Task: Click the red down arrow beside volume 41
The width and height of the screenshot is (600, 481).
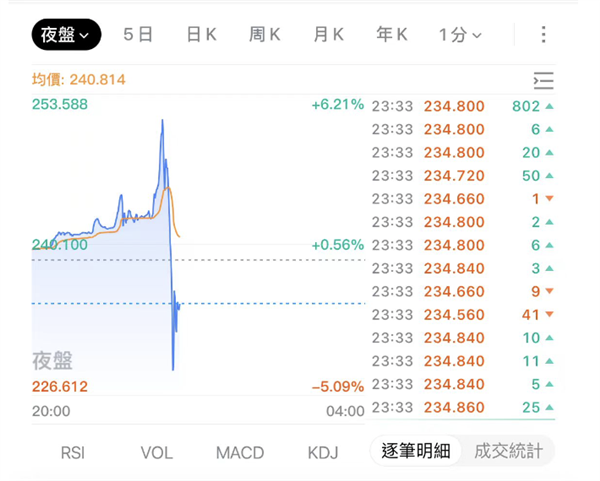Action: click(x=549, y=315)
